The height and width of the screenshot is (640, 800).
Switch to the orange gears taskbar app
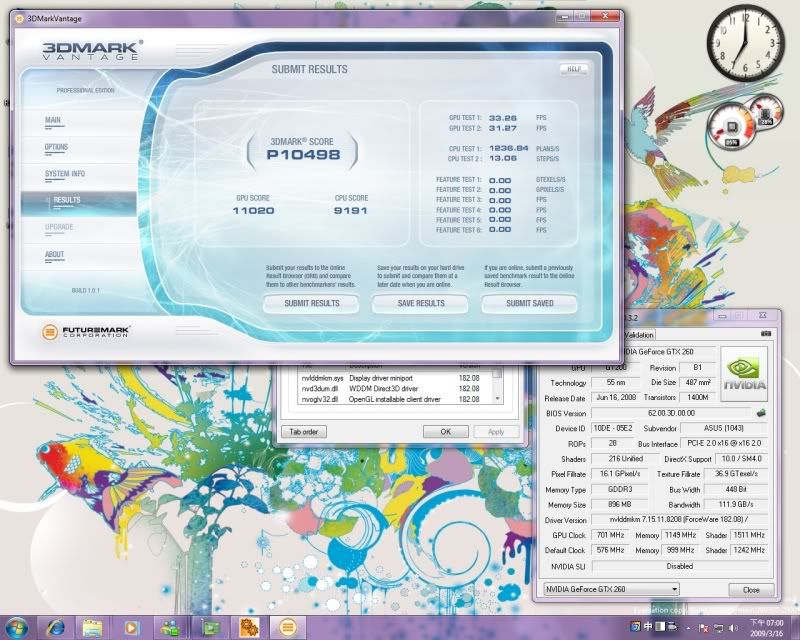[249, 627]
